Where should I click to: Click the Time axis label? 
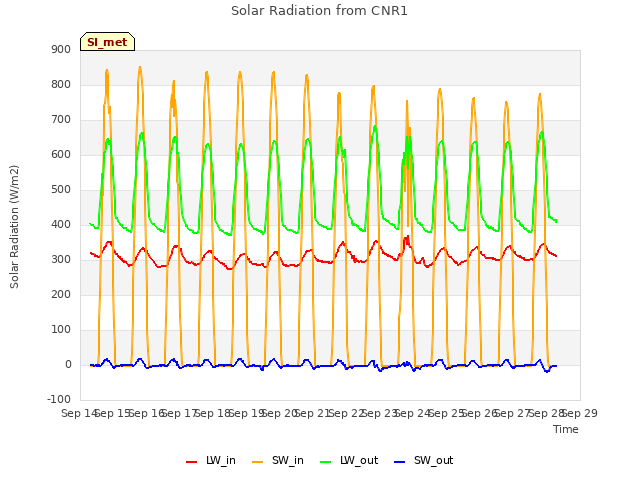[566, 429]
